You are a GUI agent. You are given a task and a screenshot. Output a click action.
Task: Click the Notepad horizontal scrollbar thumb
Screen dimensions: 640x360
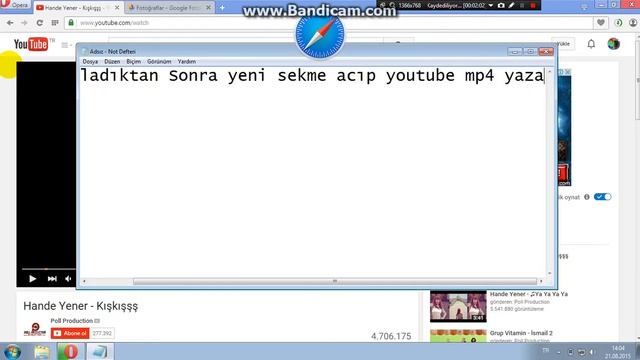click(x=335, y=281)
